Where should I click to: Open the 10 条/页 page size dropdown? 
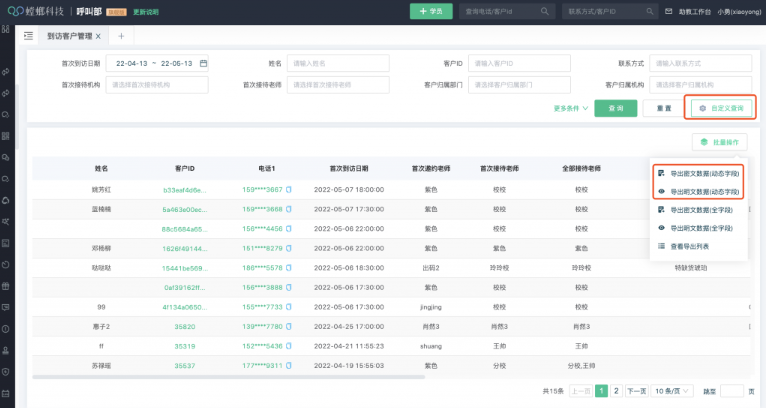(672, 391)
